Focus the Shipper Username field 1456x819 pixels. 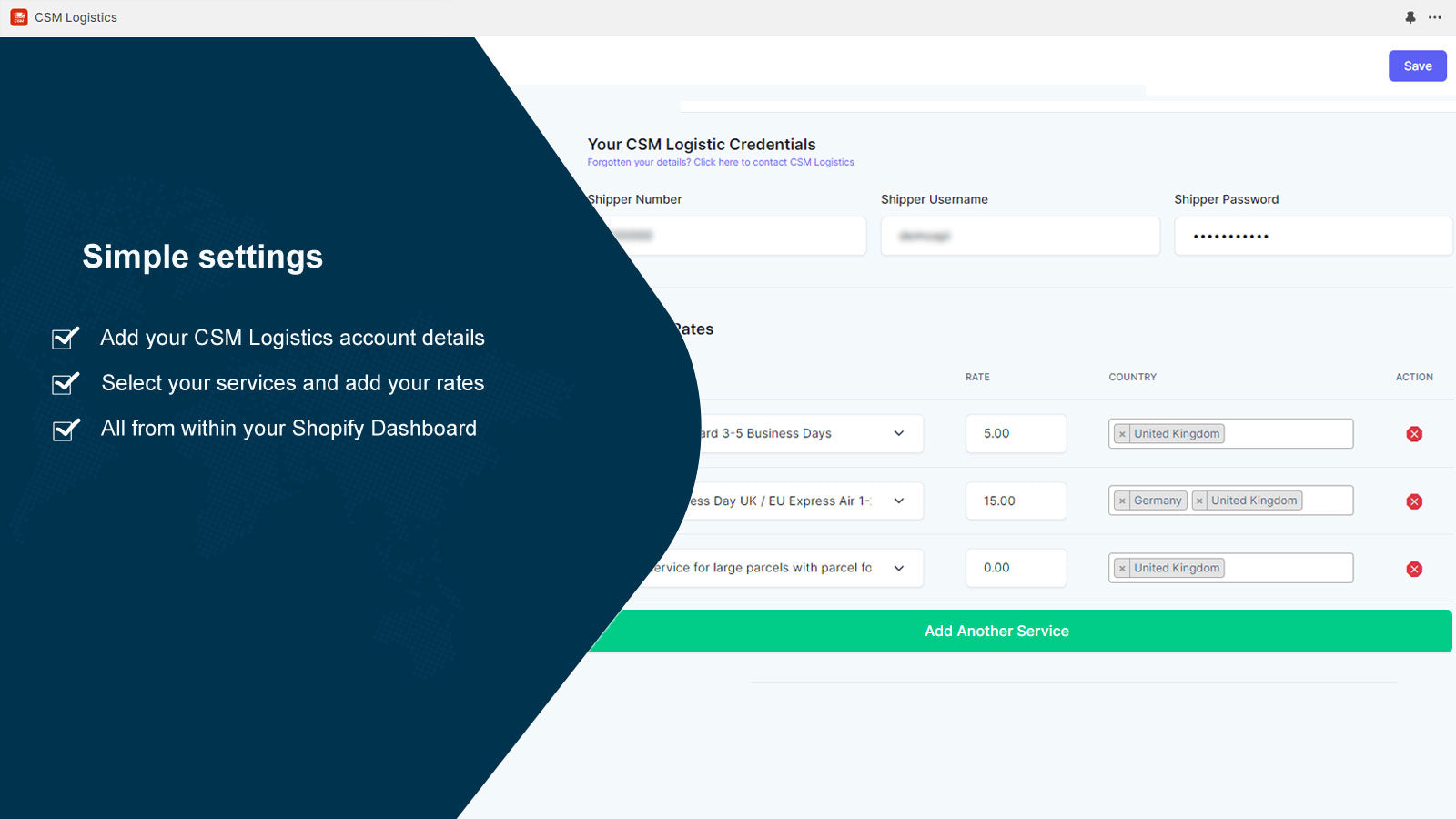[x=1020, y=236]
